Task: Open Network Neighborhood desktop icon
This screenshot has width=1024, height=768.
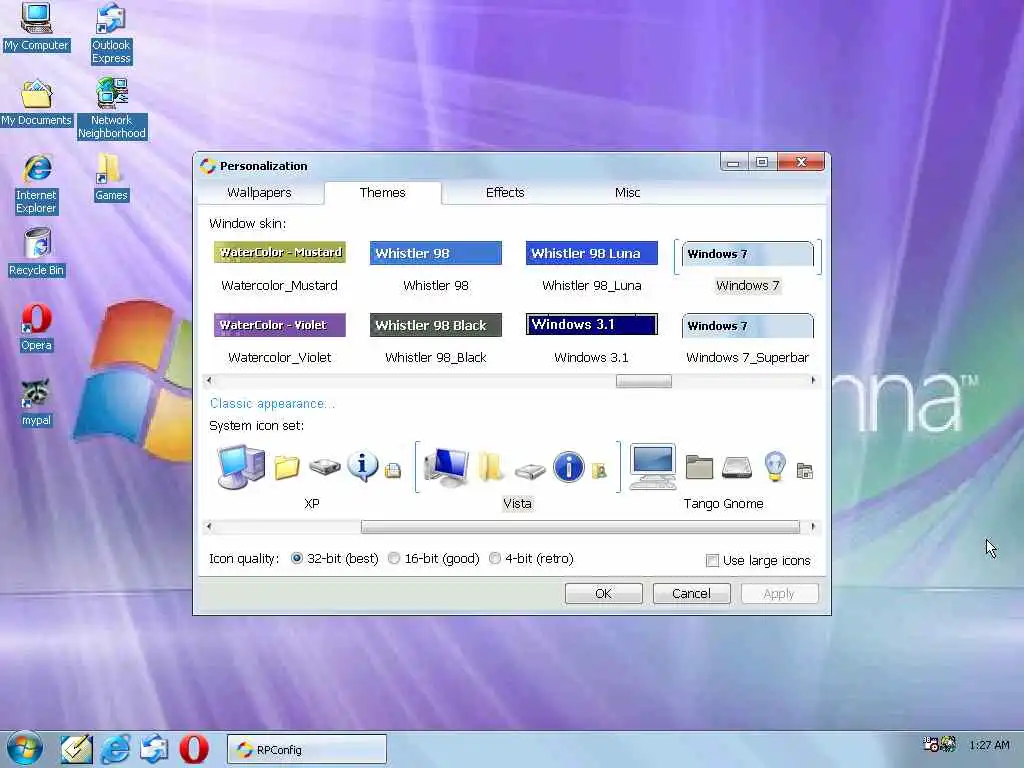Action: coord(112,108)
